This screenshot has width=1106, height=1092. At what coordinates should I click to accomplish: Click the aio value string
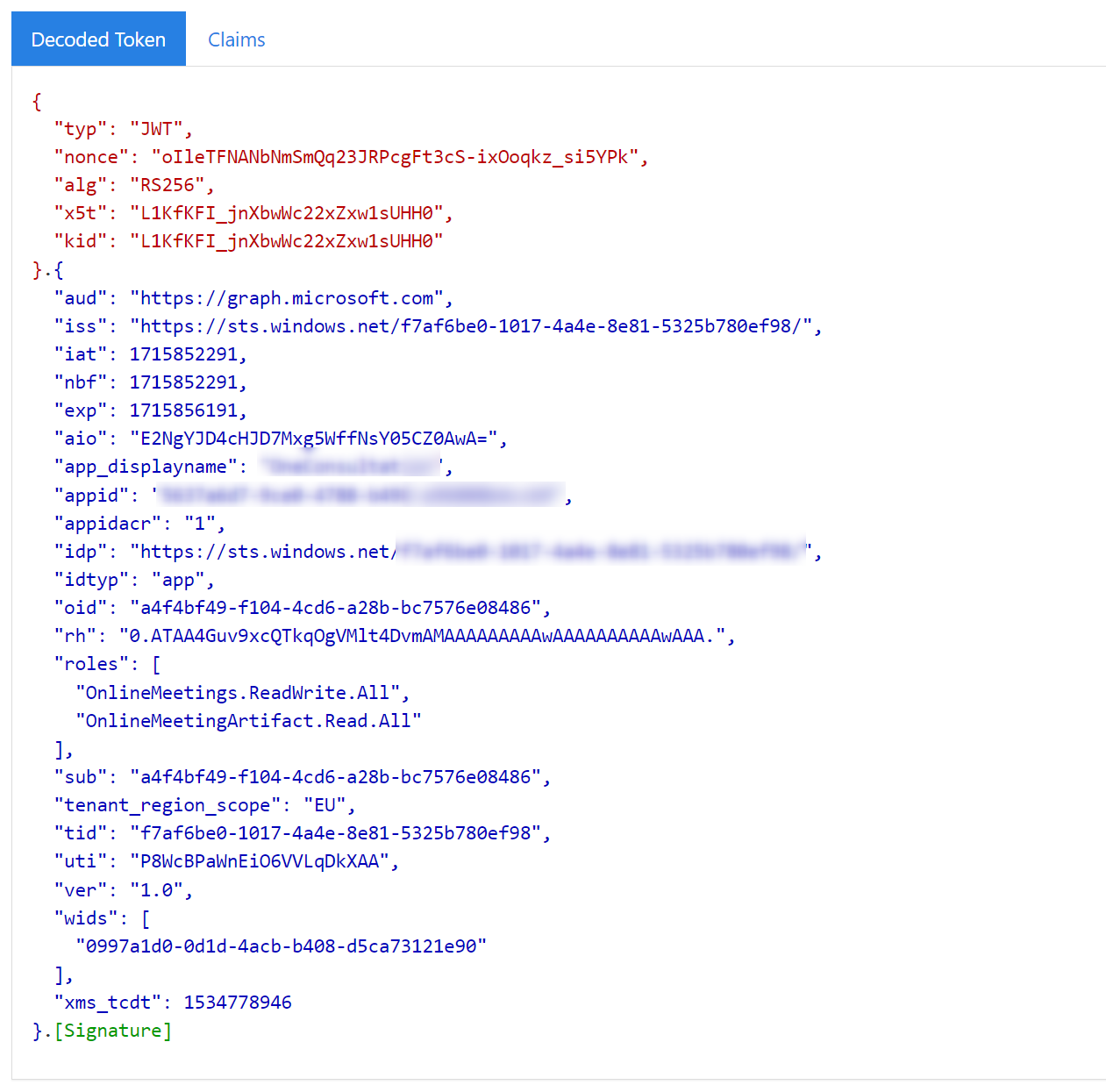coord(314,439)
